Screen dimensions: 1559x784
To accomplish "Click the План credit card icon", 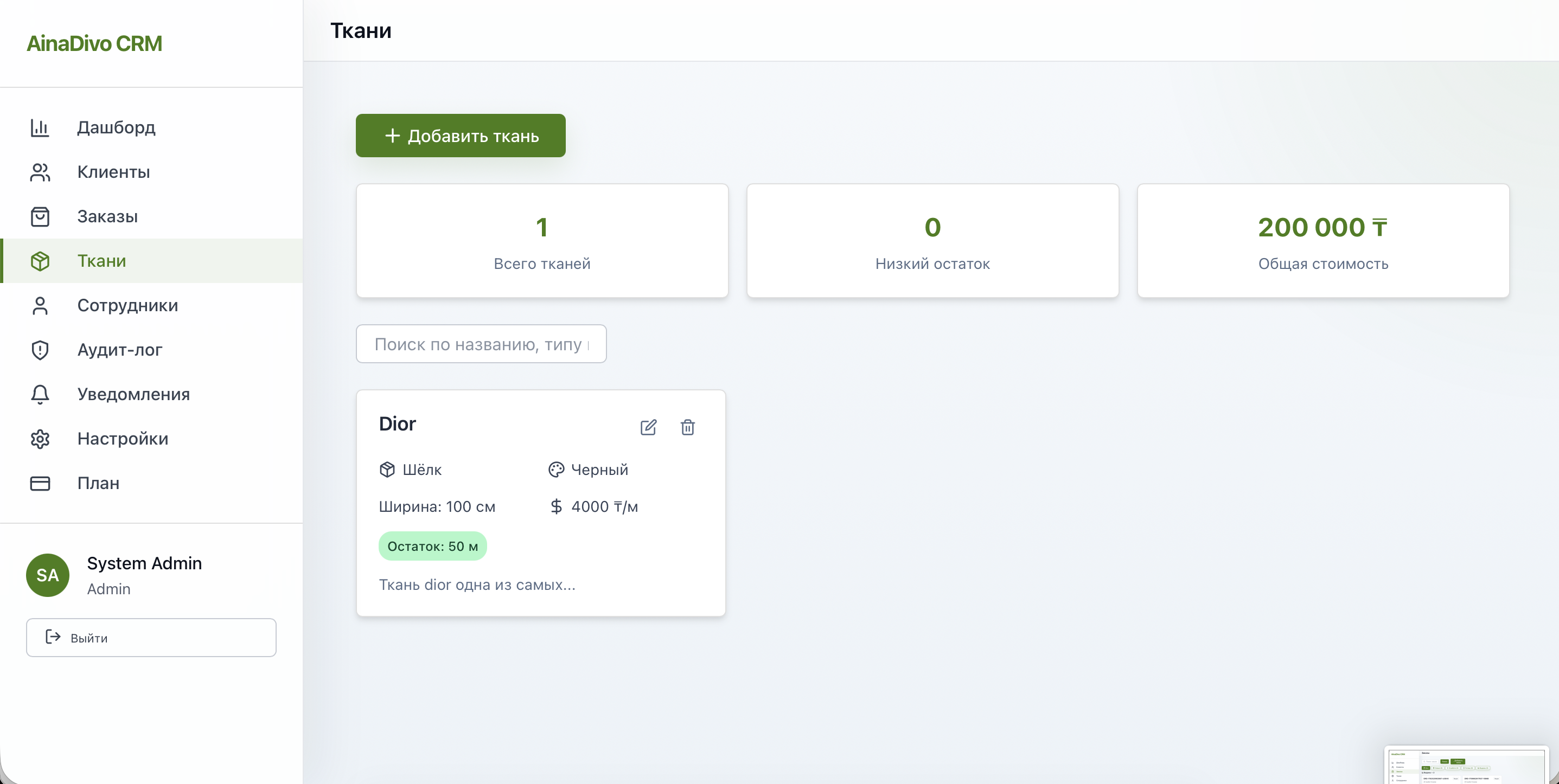I will click(x=40, y=483).
